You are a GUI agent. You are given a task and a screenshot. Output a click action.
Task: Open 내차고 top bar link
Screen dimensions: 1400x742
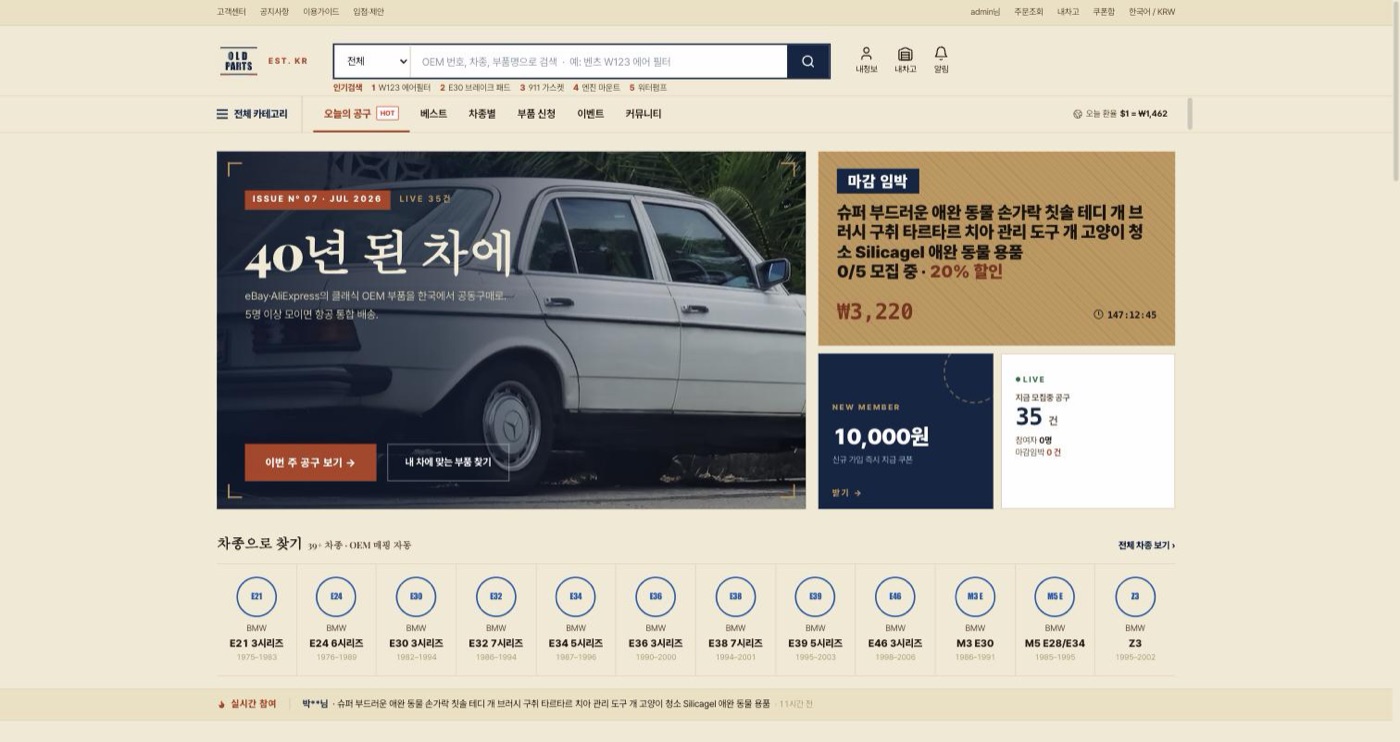pyautogui.click(x=1068, y=12)
